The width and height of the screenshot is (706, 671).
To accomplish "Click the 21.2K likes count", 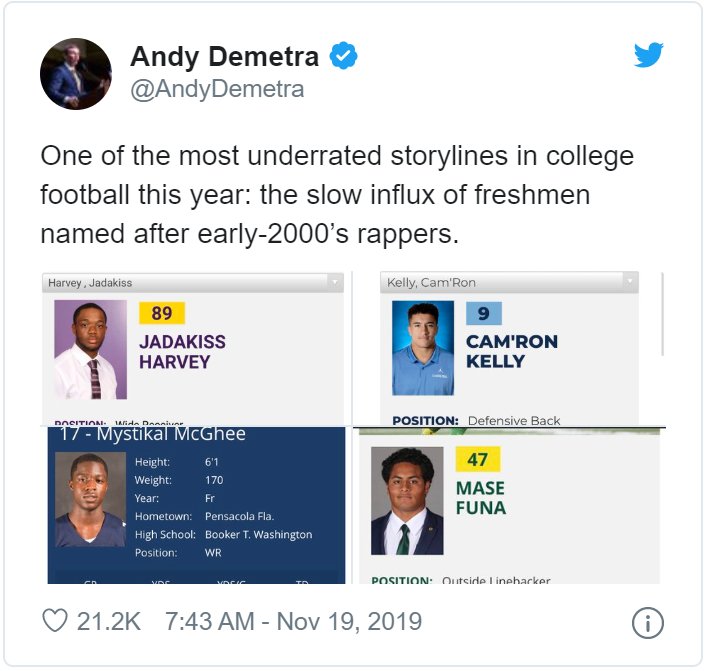I will point(109,621).
